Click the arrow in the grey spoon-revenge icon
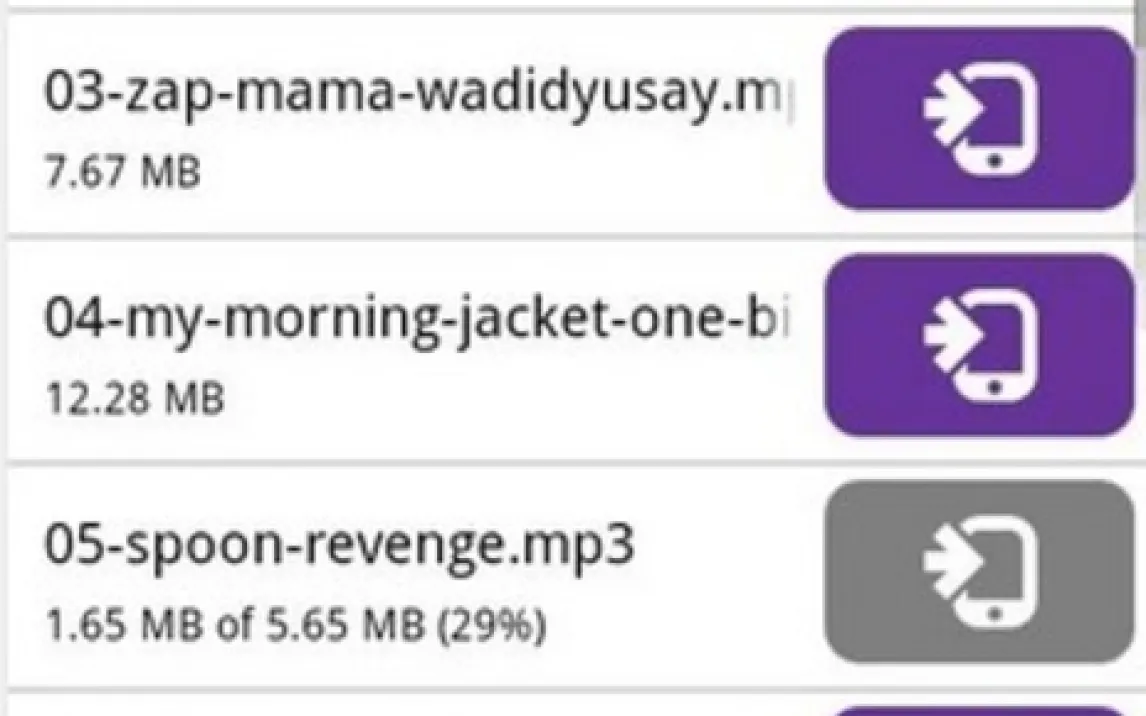 pos(942,564)
